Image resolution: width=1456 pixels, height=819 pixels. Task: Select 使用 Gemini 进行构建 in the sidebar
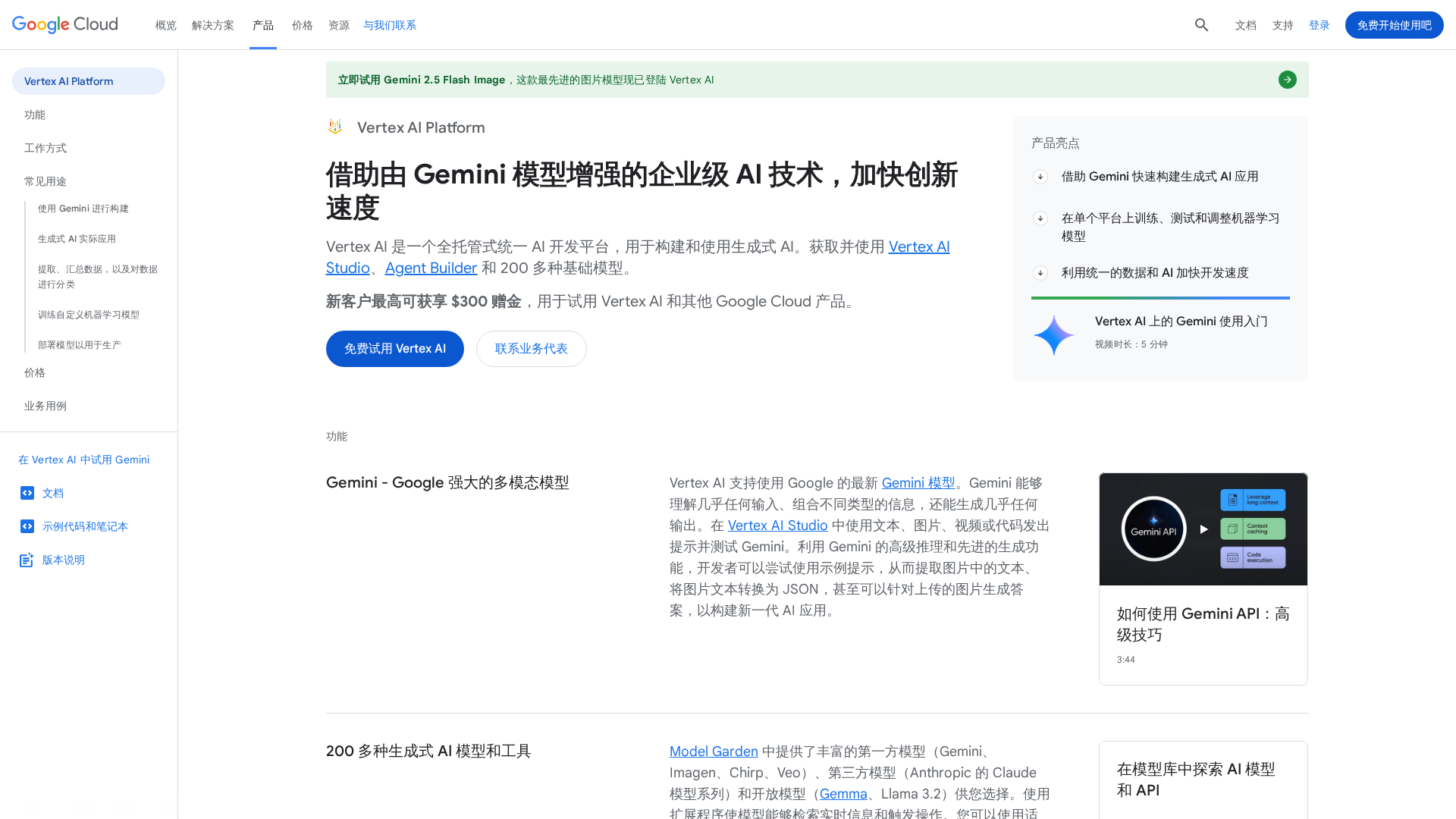pos(83,209)
